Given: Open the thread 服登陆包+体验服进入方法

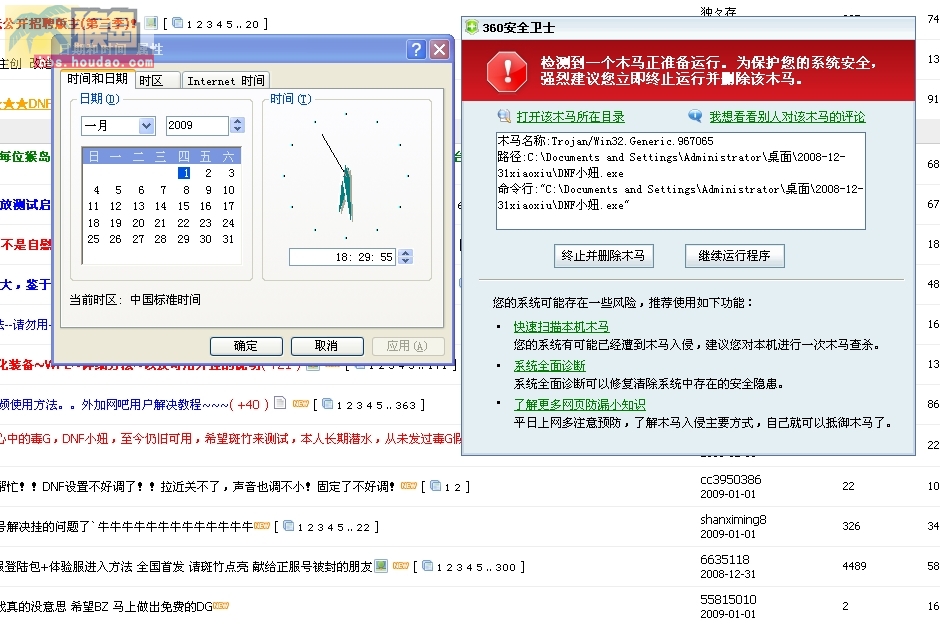Looking at the screenshot, I should [x=186, y=566].
